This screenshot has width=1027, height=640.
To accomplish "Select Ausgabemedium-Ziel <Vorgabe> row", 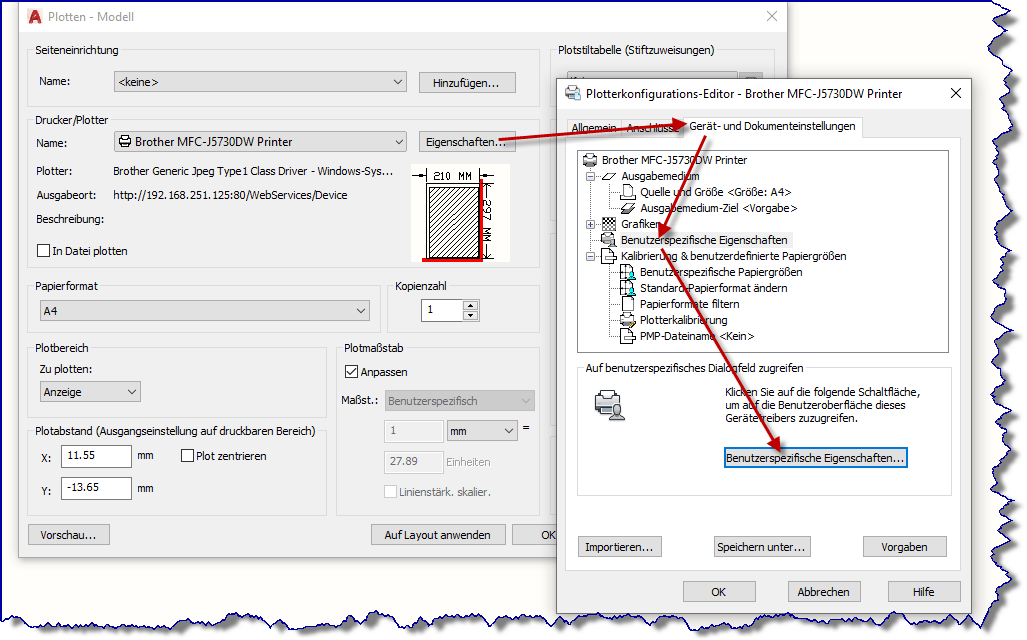I will [719, 208].
